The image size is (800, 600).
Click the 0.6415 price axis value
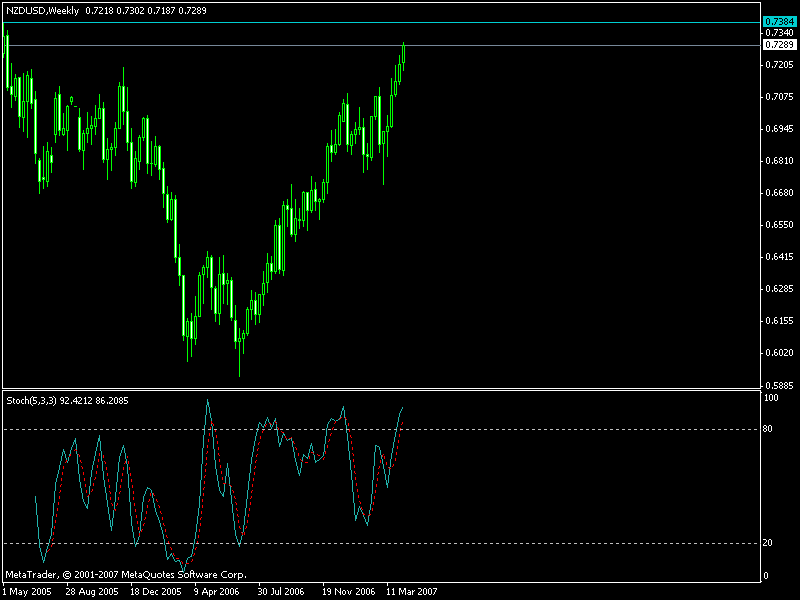click(x=780, y=257)
